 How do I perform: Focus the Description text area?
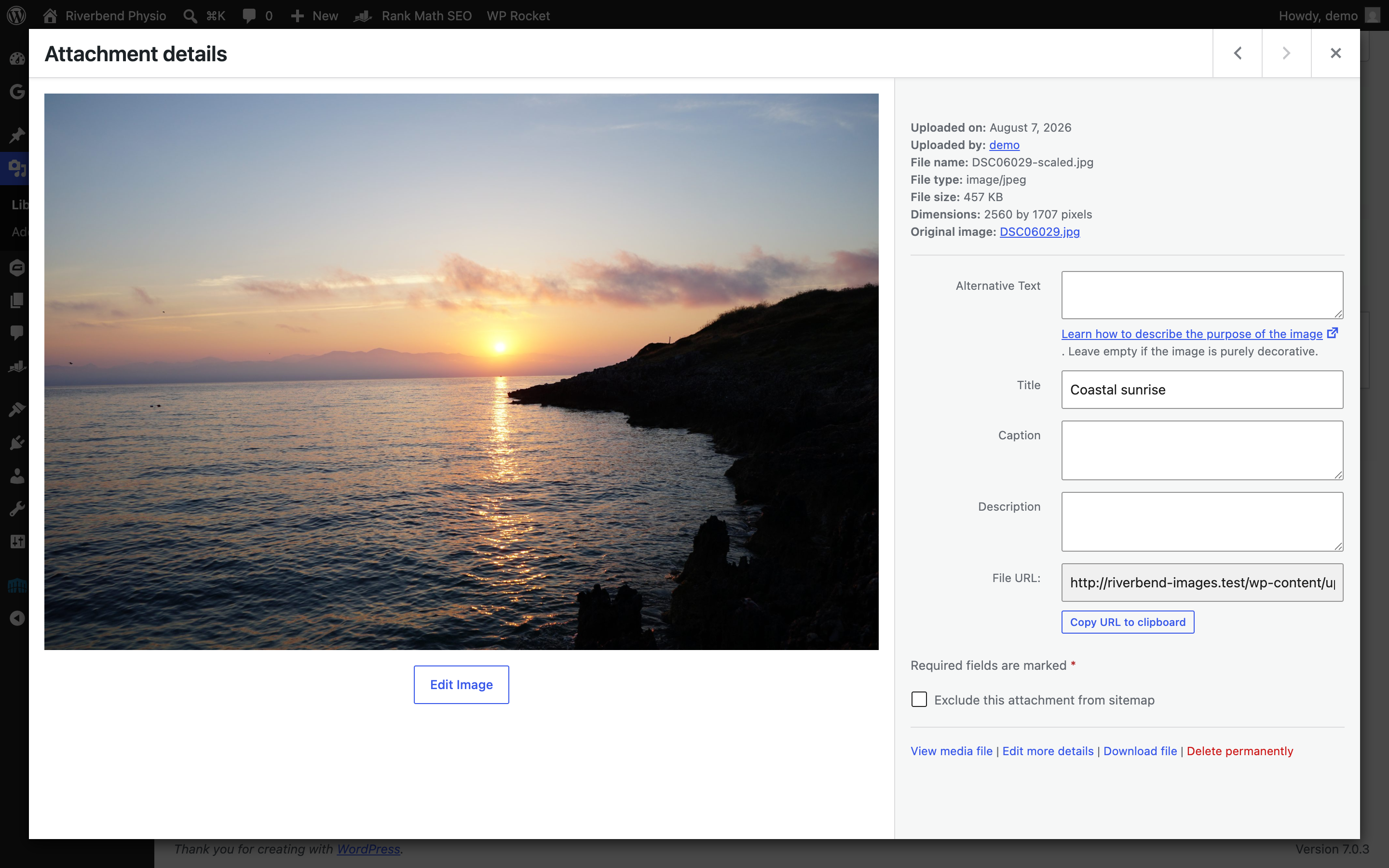1202,521
